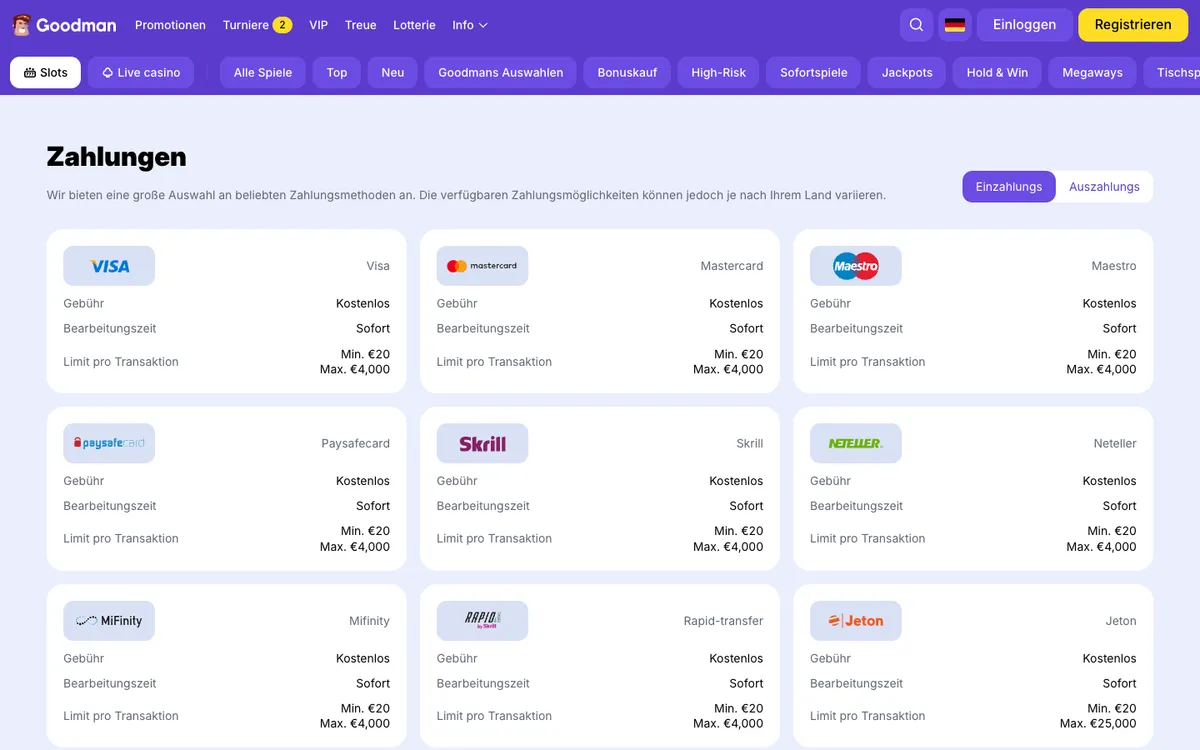This screenshot has height=750, width=1200.
Task: Click the Mastercard name label
Action: [732, 266]
